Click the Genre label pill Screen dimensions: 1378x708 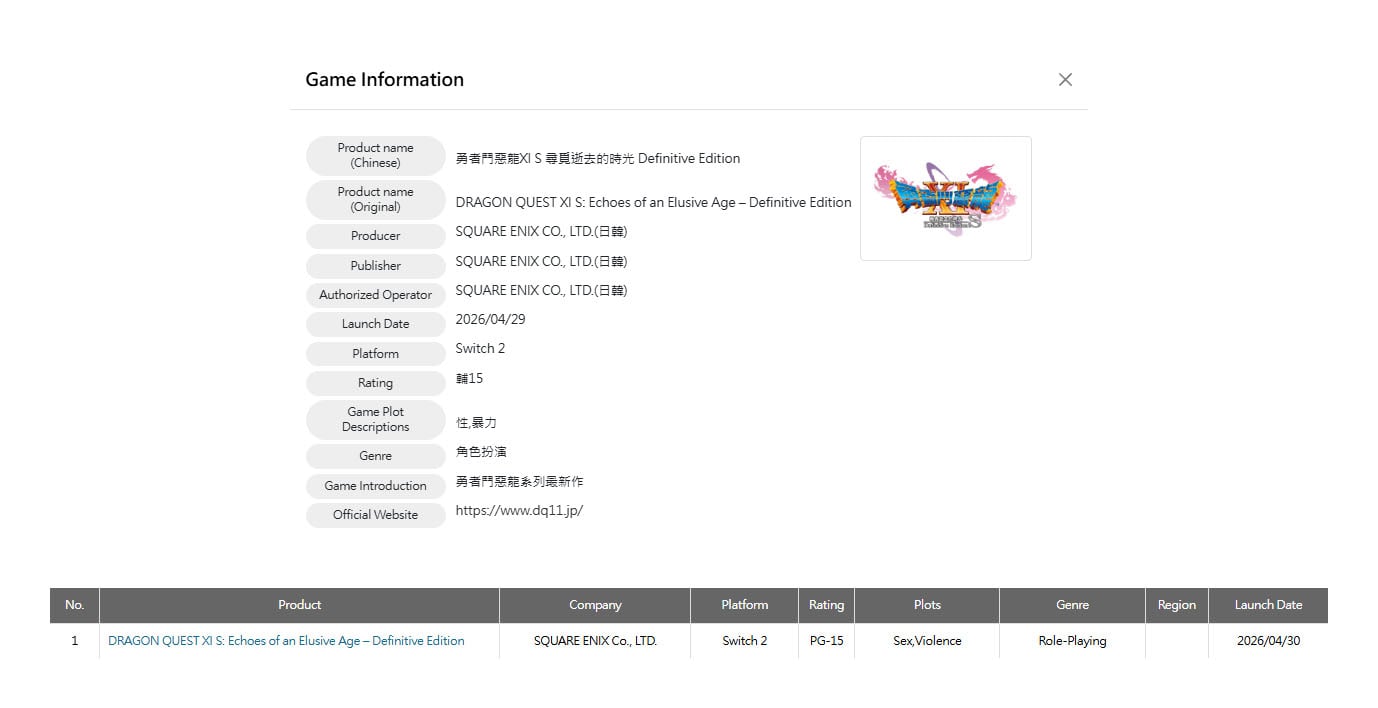click(x=375, y=456)
